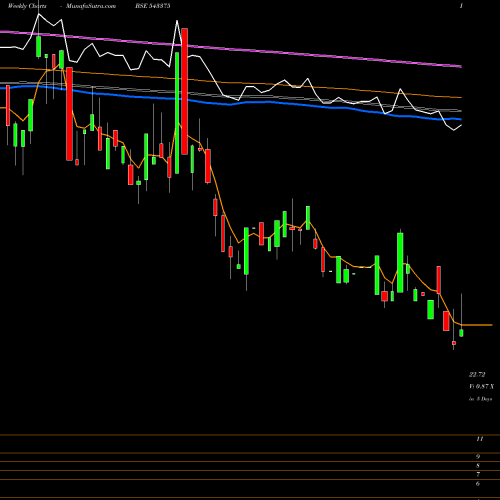Image resolution: width=500 pixels, height=500 pixels.
Task: Click the axis label 11
Action: 480,439
